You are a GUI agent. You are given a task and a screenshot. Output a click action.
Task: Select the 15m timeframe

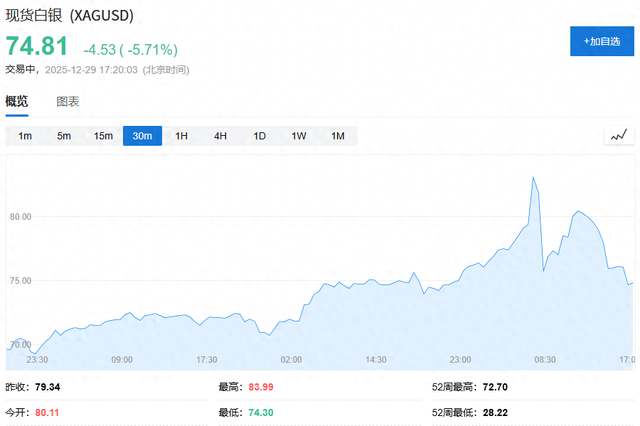[x=103, y=136]
